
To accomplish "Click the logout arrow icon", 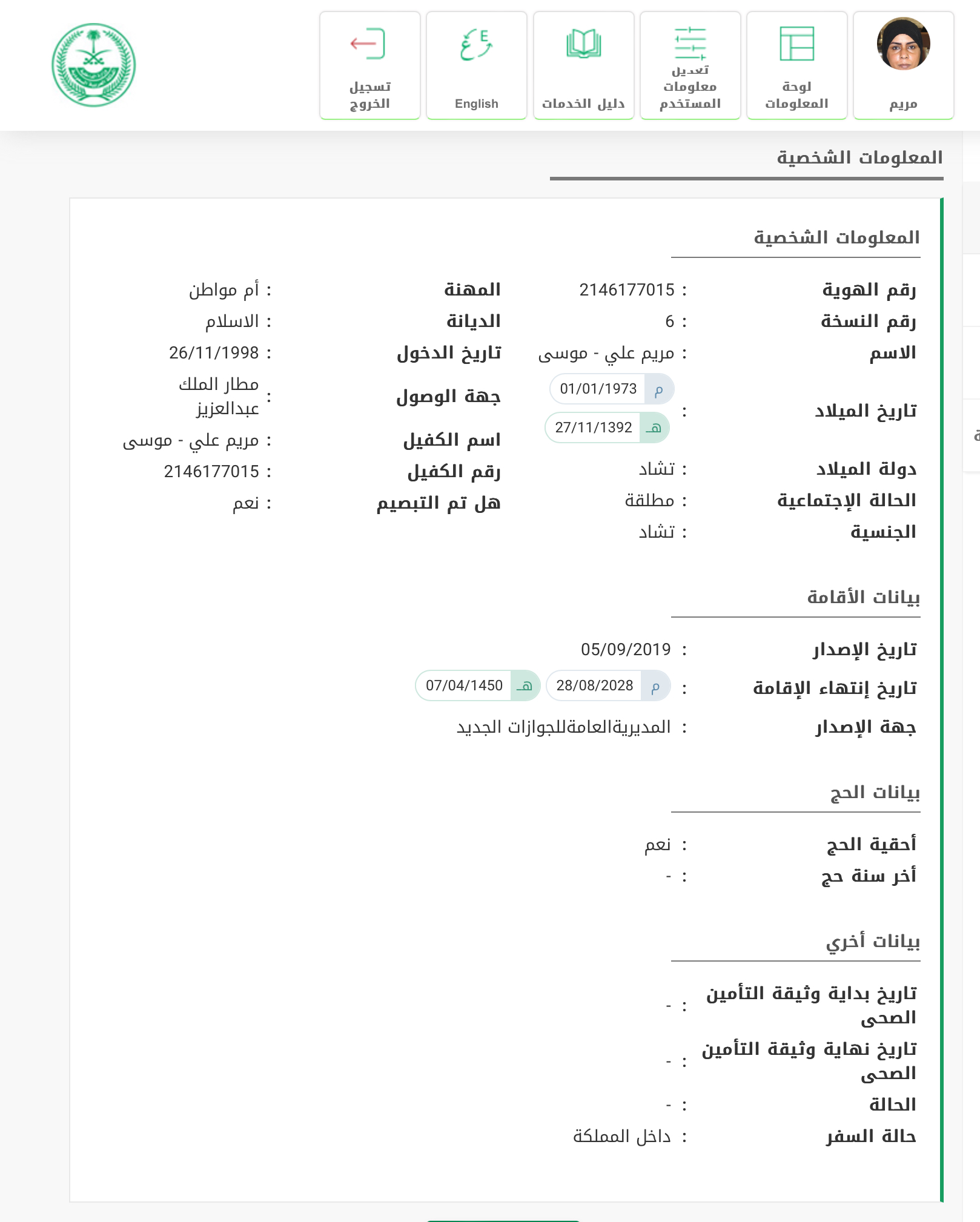I will (368, 44).
